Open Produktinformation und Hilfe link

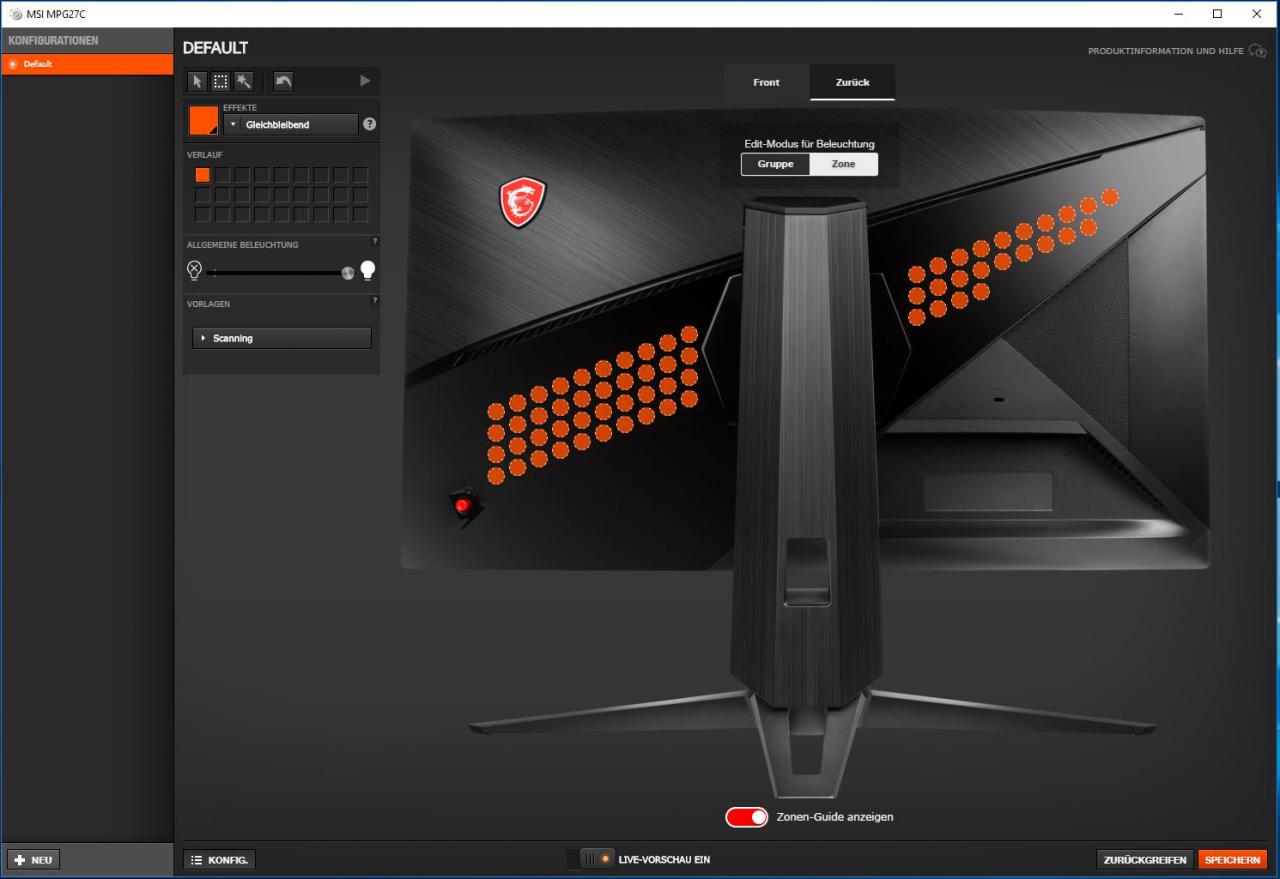pyautogui.click(x=1166, y=51)
